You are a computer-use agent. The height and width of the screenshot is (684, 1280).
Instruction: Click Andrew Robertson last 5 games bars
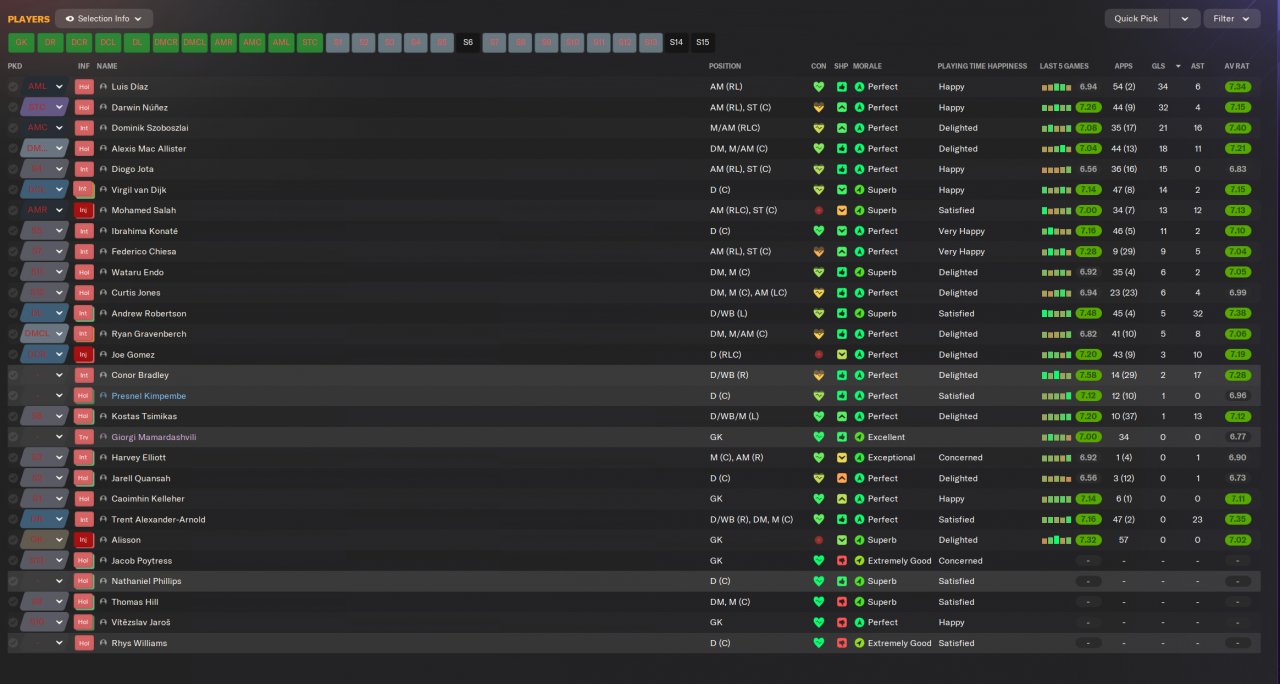(1057, 313)
